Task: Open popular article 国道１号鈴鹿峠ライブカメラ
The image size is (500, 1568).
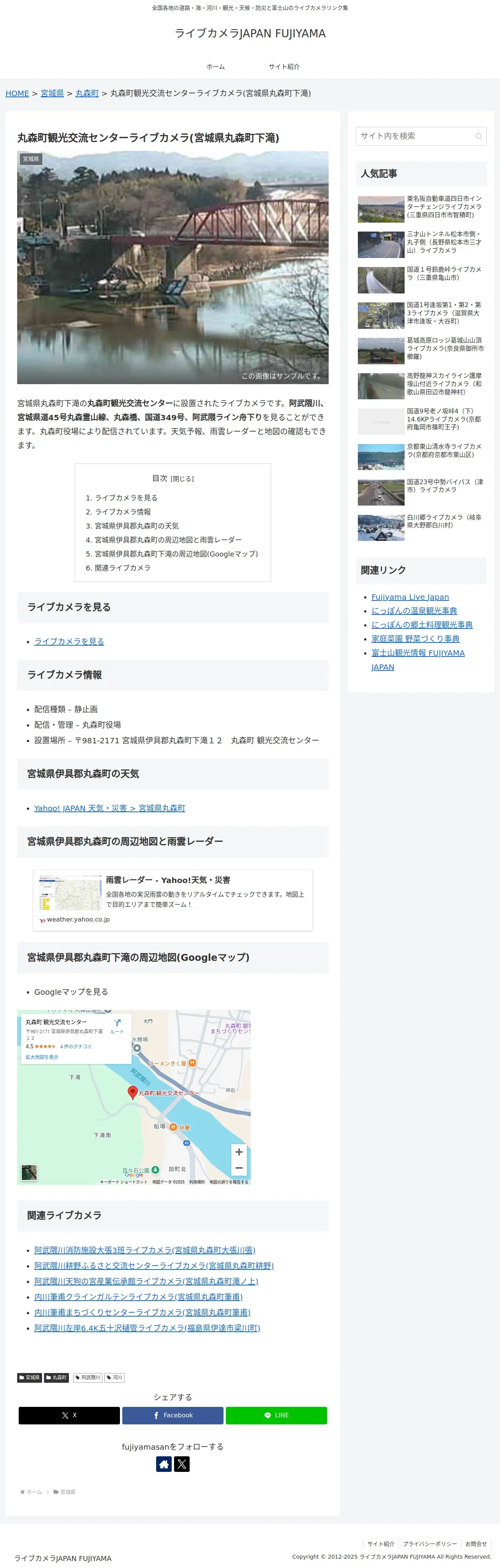Action: (x=421, y=279)
